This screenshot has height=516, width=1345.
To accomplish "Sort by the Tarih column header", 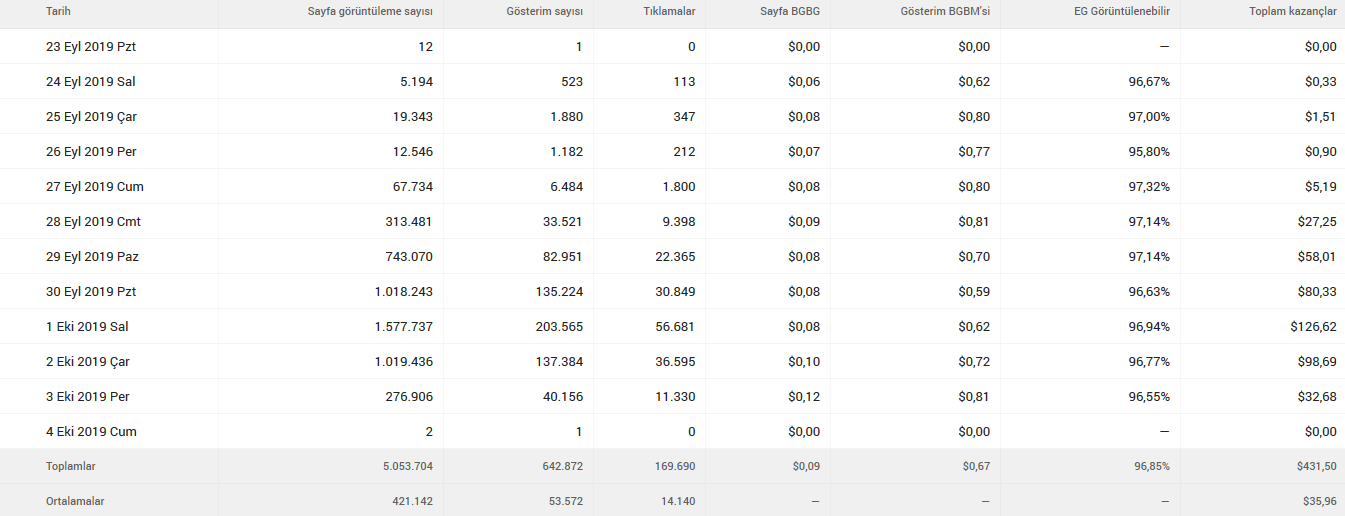I will click(x=58, y=11).
